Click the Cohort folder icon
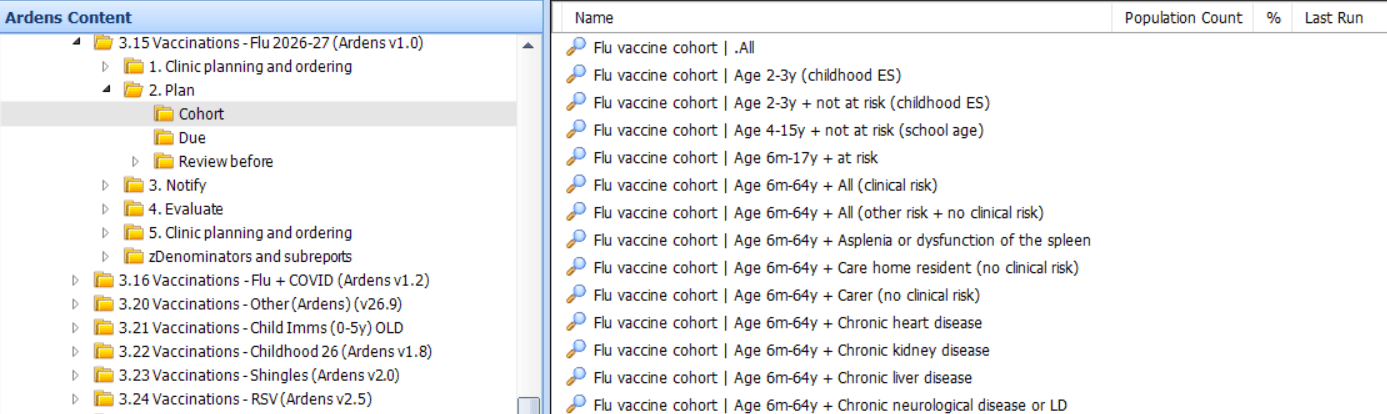 pyautogui.click(x=164, y=114)
